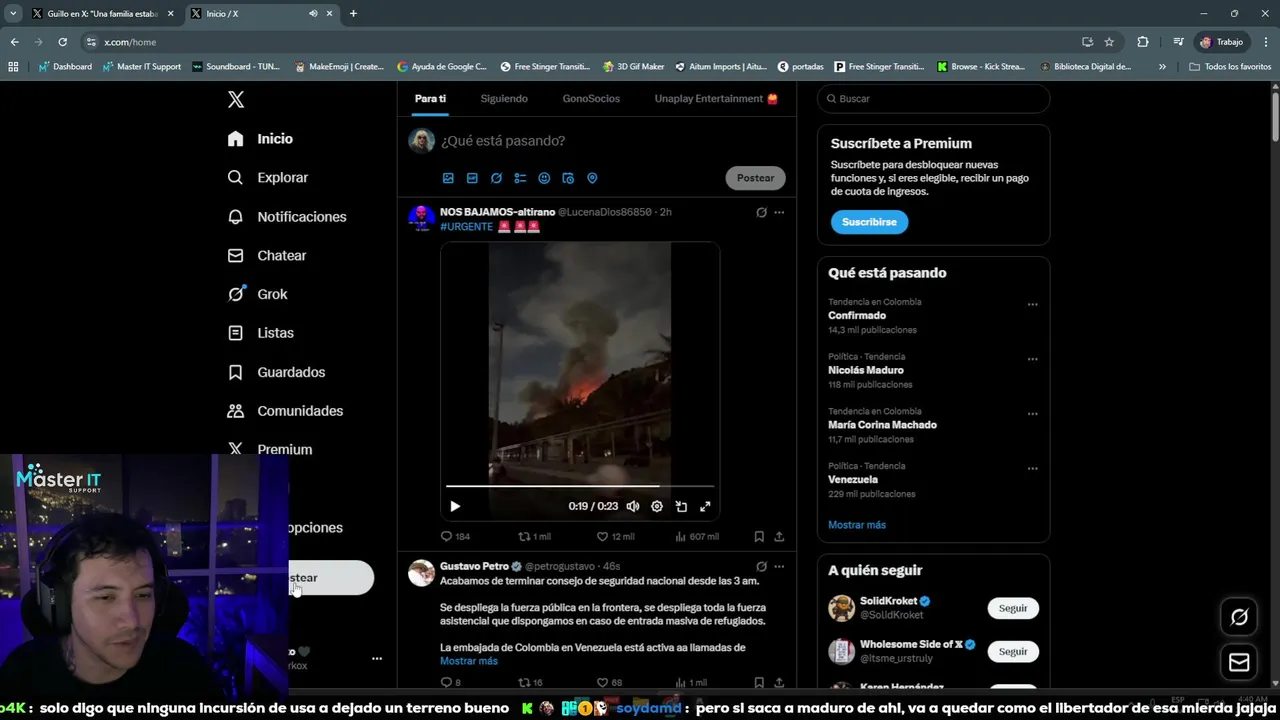Open floating Grok button
The height and width of the screenshot is (720, 1280).
1239,617
